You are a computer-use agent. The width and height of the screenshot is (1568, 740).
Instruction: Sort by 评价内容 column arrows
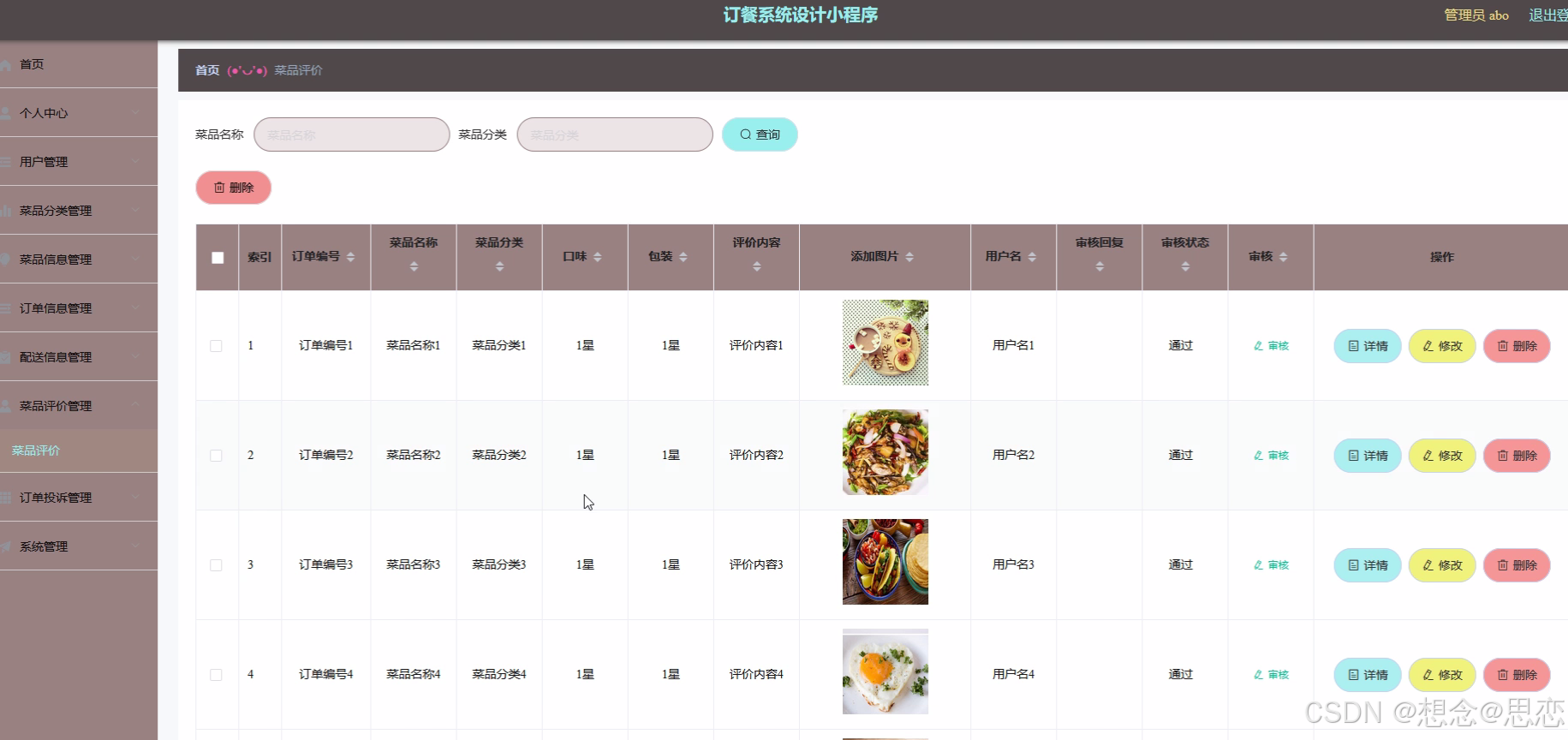coord(756,267)
